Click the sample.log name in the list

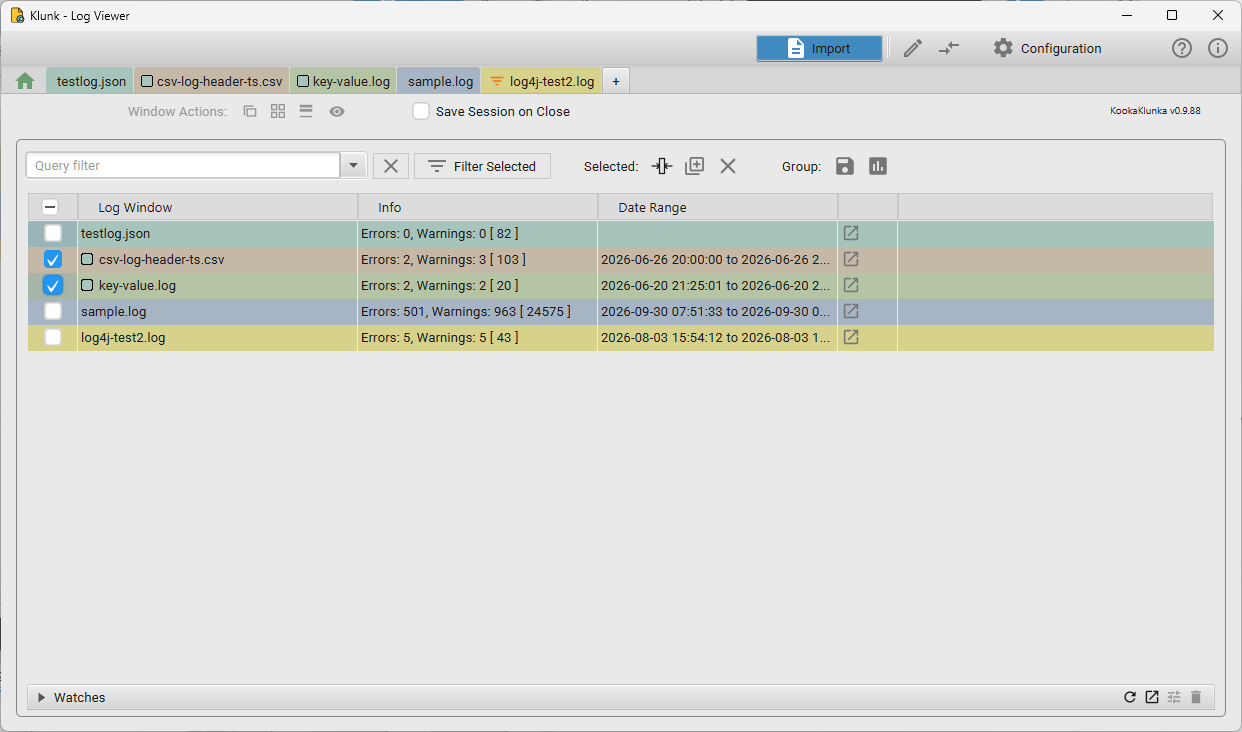113,311
